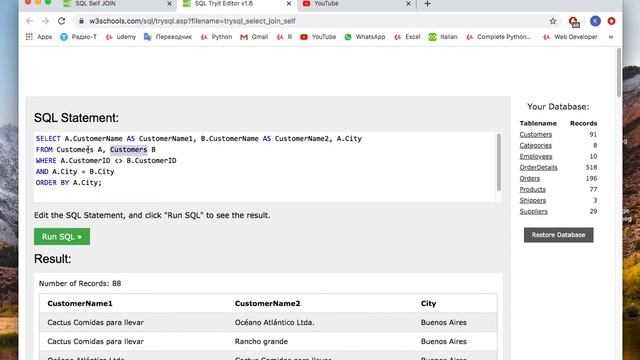The image size is (640, 360).
Task: Open the K profile avatar
Action: click(x=595, y=21)
